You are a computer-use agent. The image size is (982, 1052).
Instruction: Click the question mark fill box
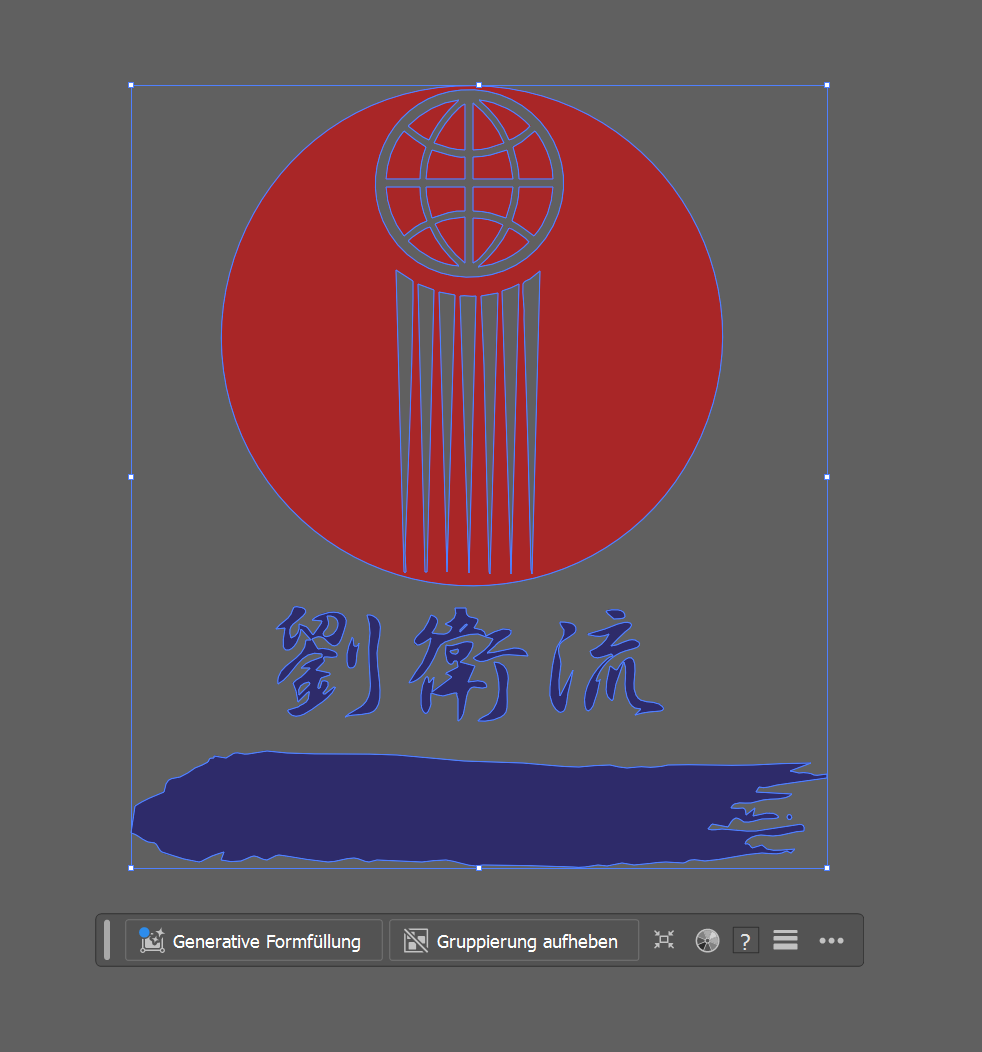[745, 941]
